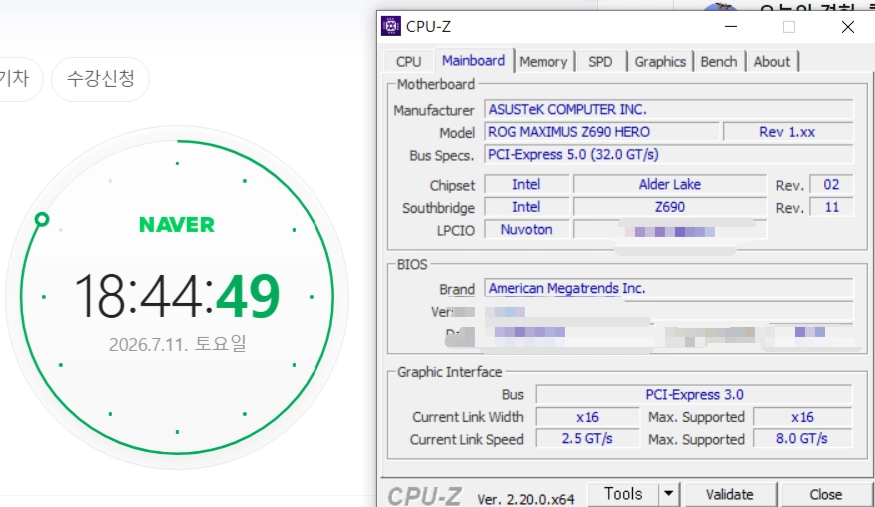The image size is (875, 507).
Task: Click the Tools button
Action: (x=623, y=494)
